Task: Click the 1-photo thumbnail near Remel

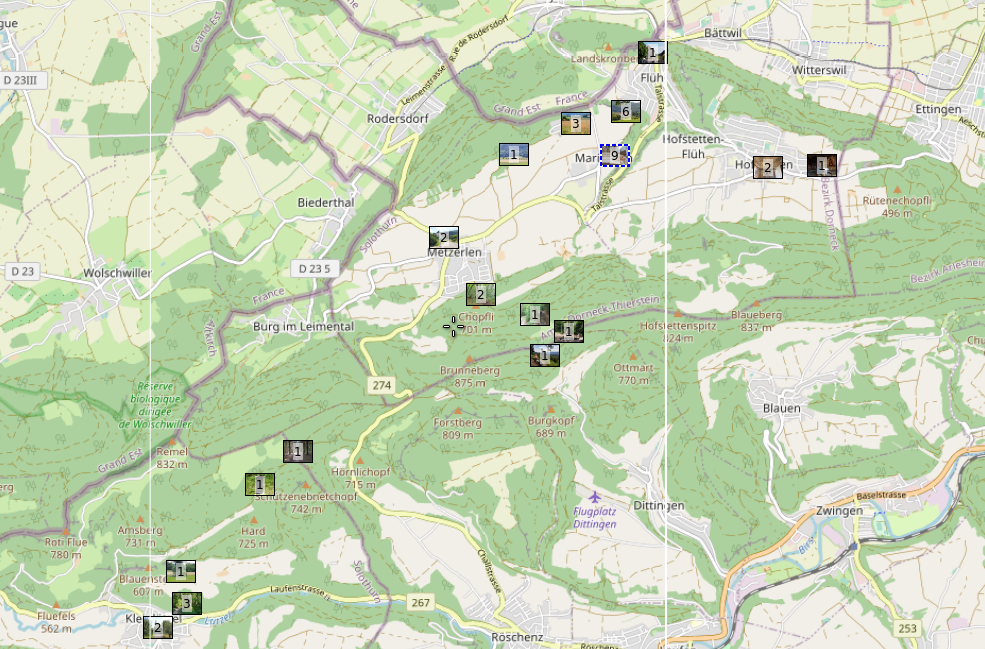Action: tap(297, 451)
